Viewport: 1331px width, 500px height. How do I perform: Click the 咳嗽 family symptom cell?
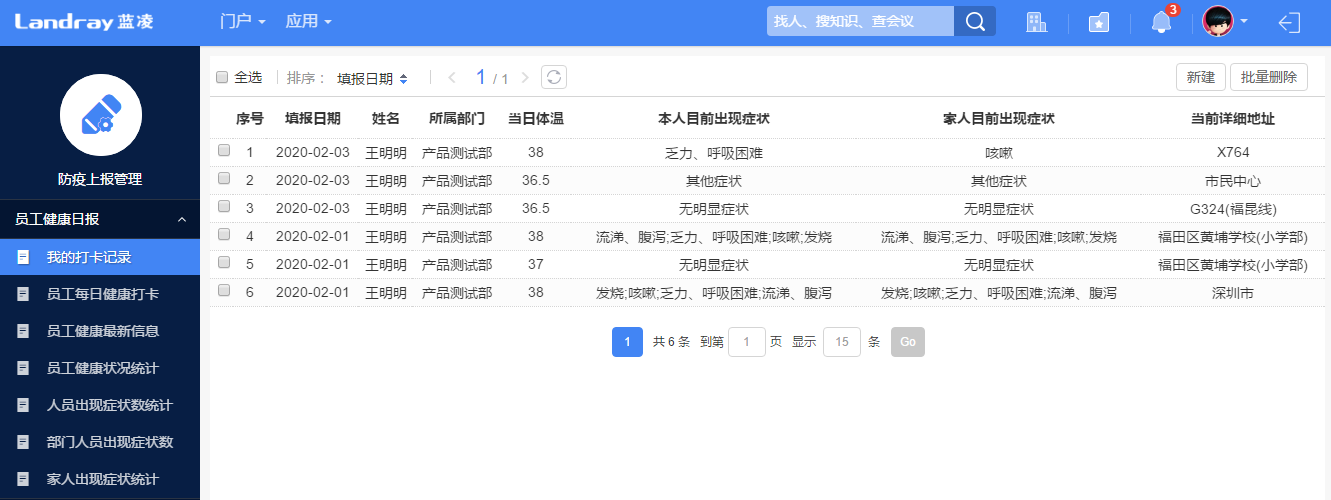click(x=999, y=153)
